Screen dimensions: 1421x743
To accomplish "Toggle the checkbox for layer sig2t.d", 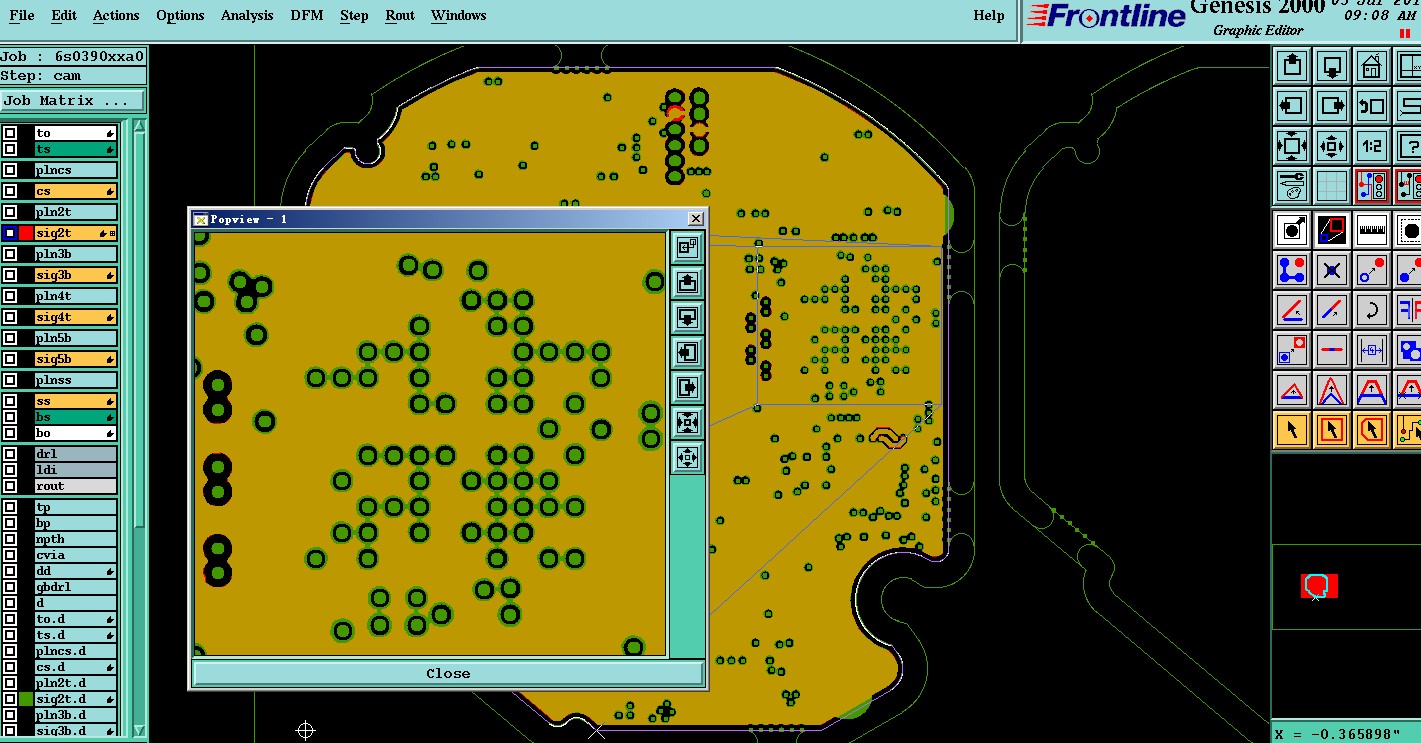I will 10,699.
